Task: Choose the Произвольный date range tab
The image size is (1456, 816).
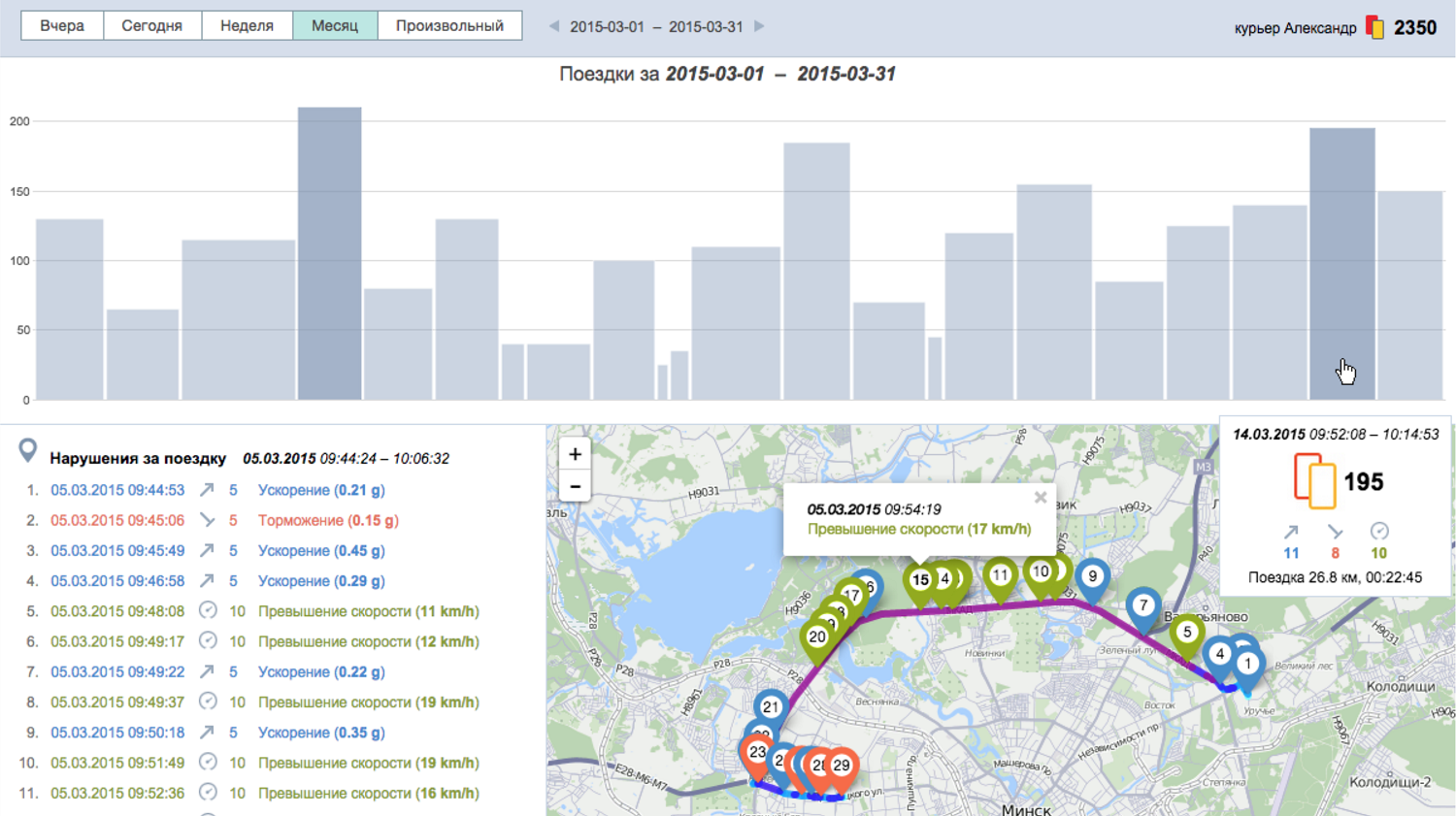Action: 449,26
